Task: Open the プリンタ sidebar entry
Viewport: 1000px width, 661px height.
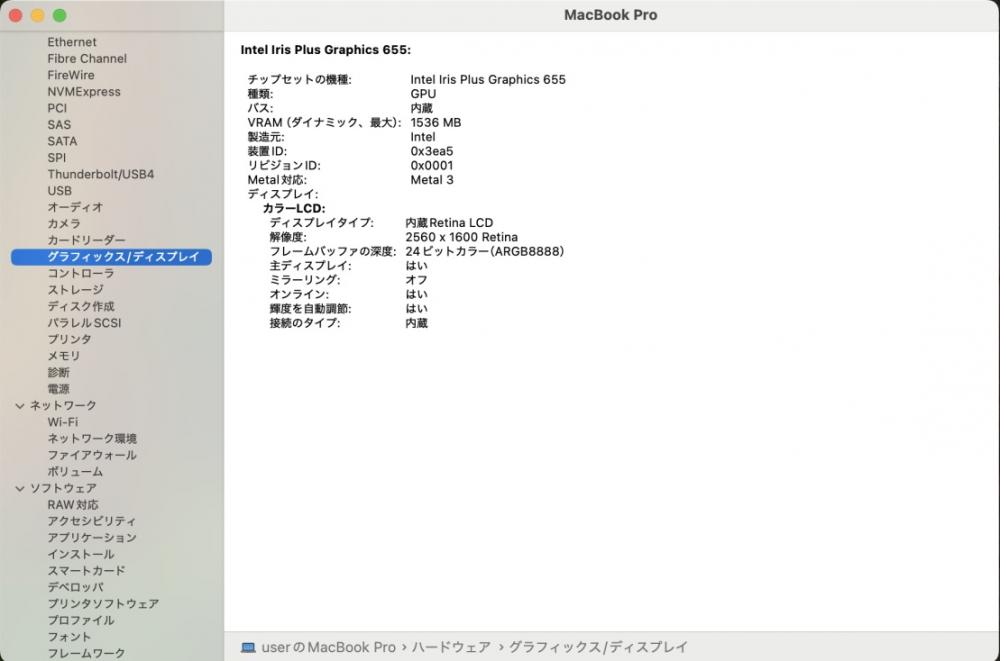Action: click(x=70, y=340)
